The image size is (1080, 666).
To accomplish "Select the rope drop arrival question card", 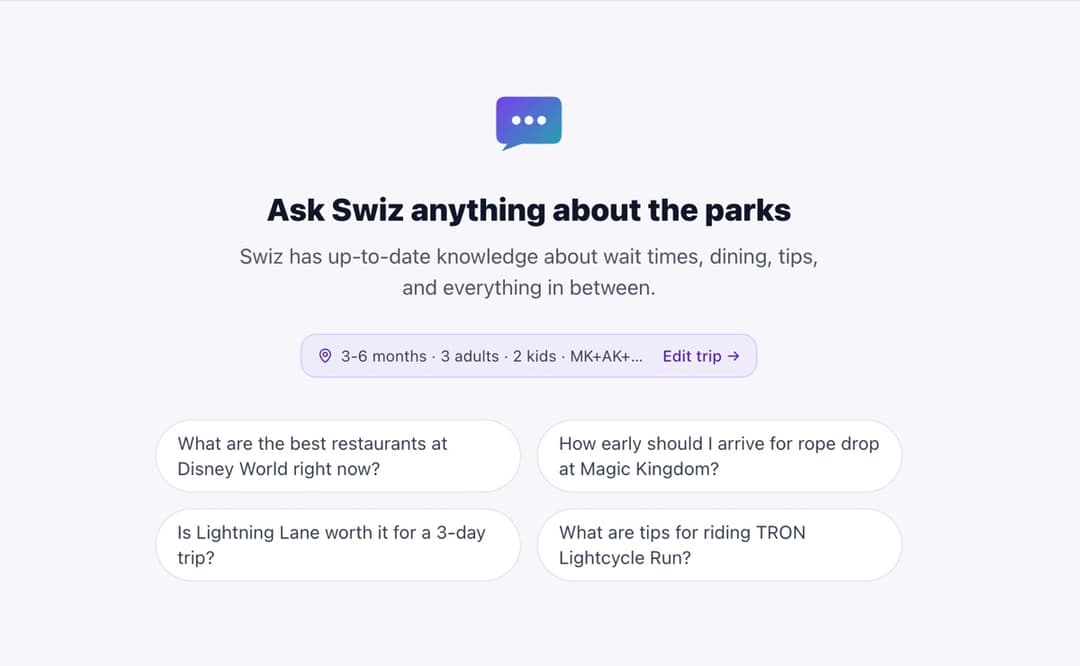I will [x=719, y=456].
